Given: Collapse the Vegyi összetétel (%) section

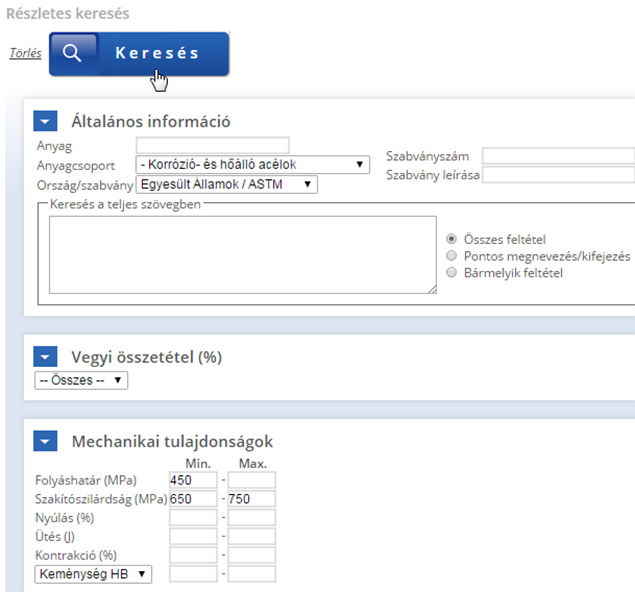Looking at the screenshot, I should pos(45,357).
